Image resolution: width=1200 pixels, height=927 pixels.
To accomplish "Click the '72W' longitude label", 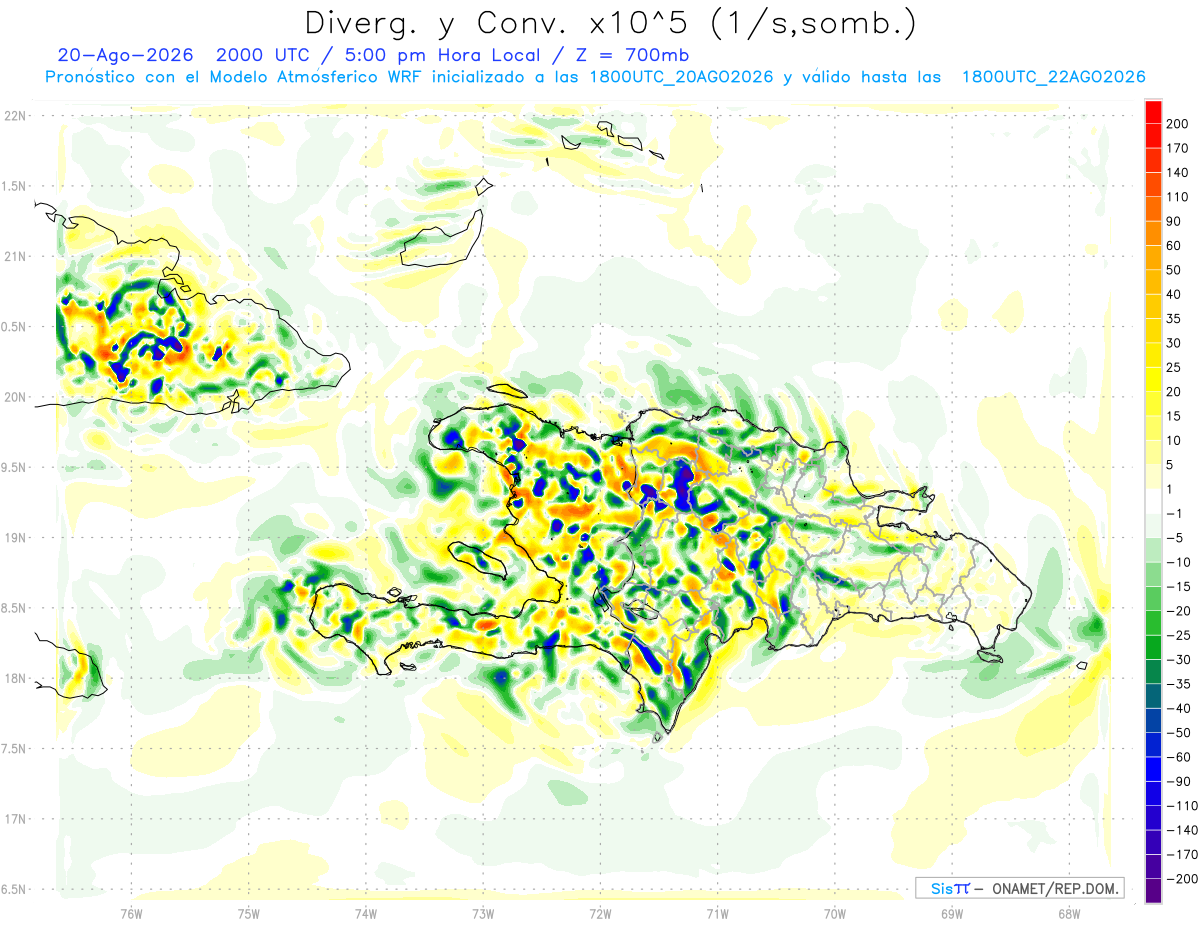I will (600, 913).
